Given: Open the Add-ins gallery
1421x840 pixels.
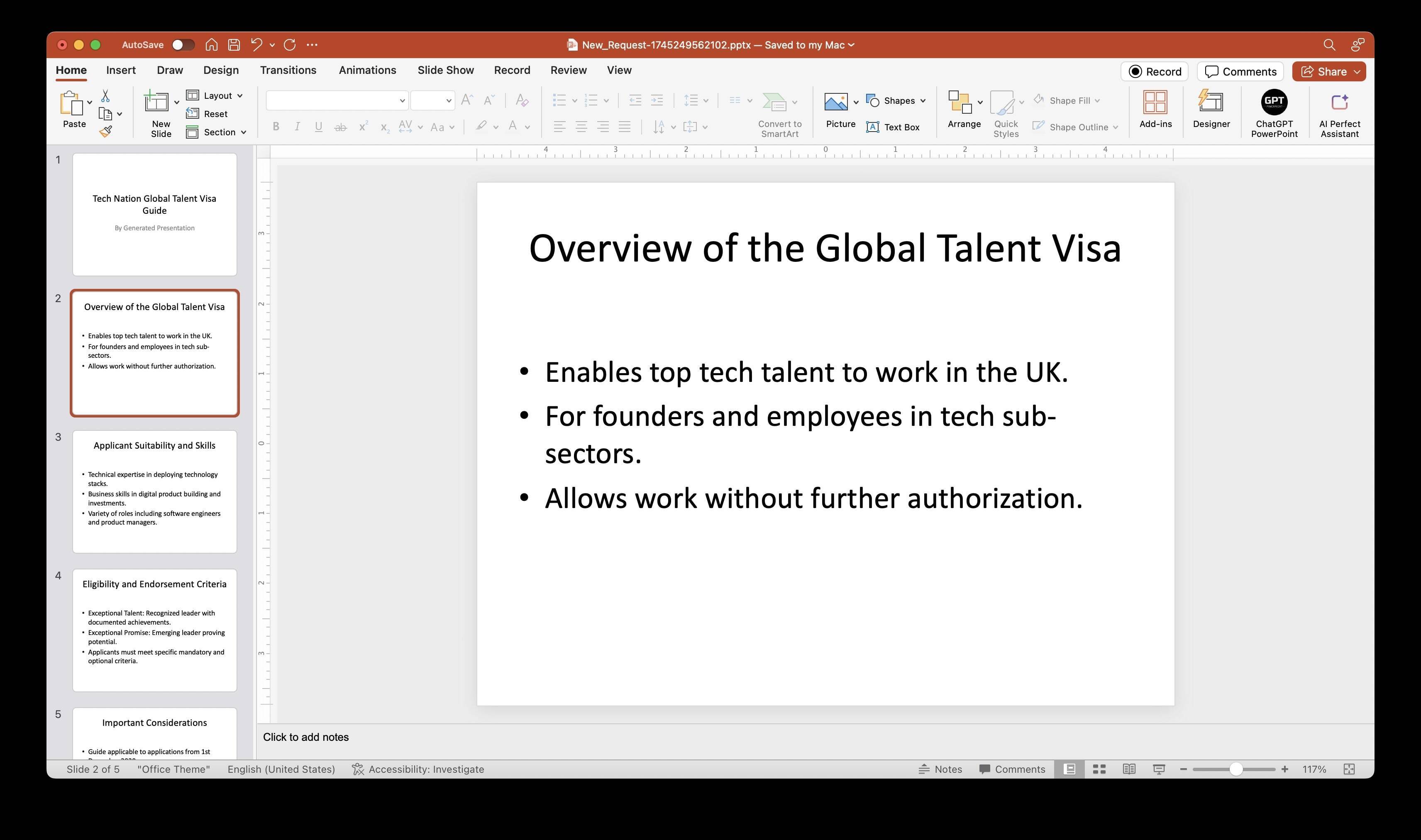Looking at the screenshot, I should 1155,109.
